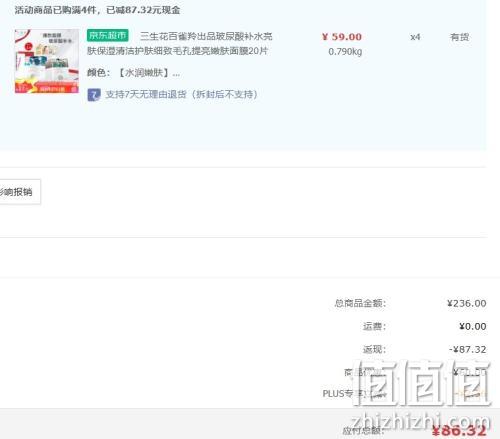Click the ¥59.00 unit price
Image resolution: width=500 pixels, height=439 pixels.
point(342,37)
